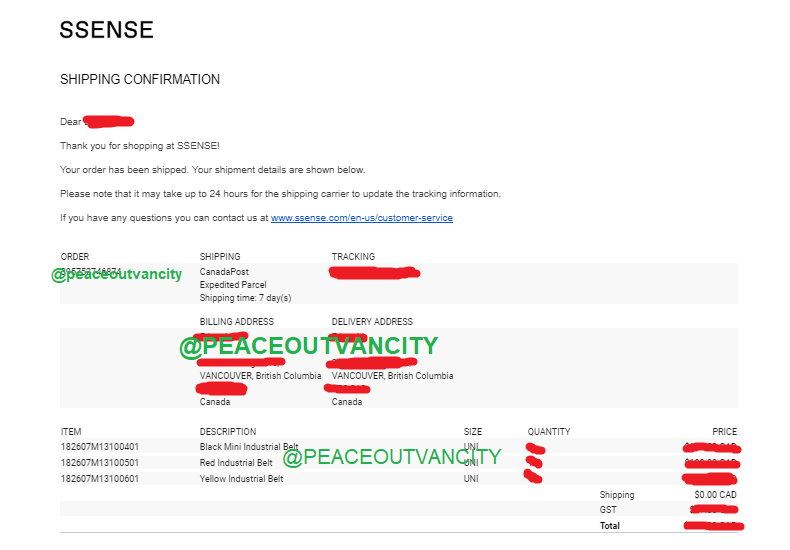
Task: Select the Black Mini Industrial Belt description
Action: (249, 447)
